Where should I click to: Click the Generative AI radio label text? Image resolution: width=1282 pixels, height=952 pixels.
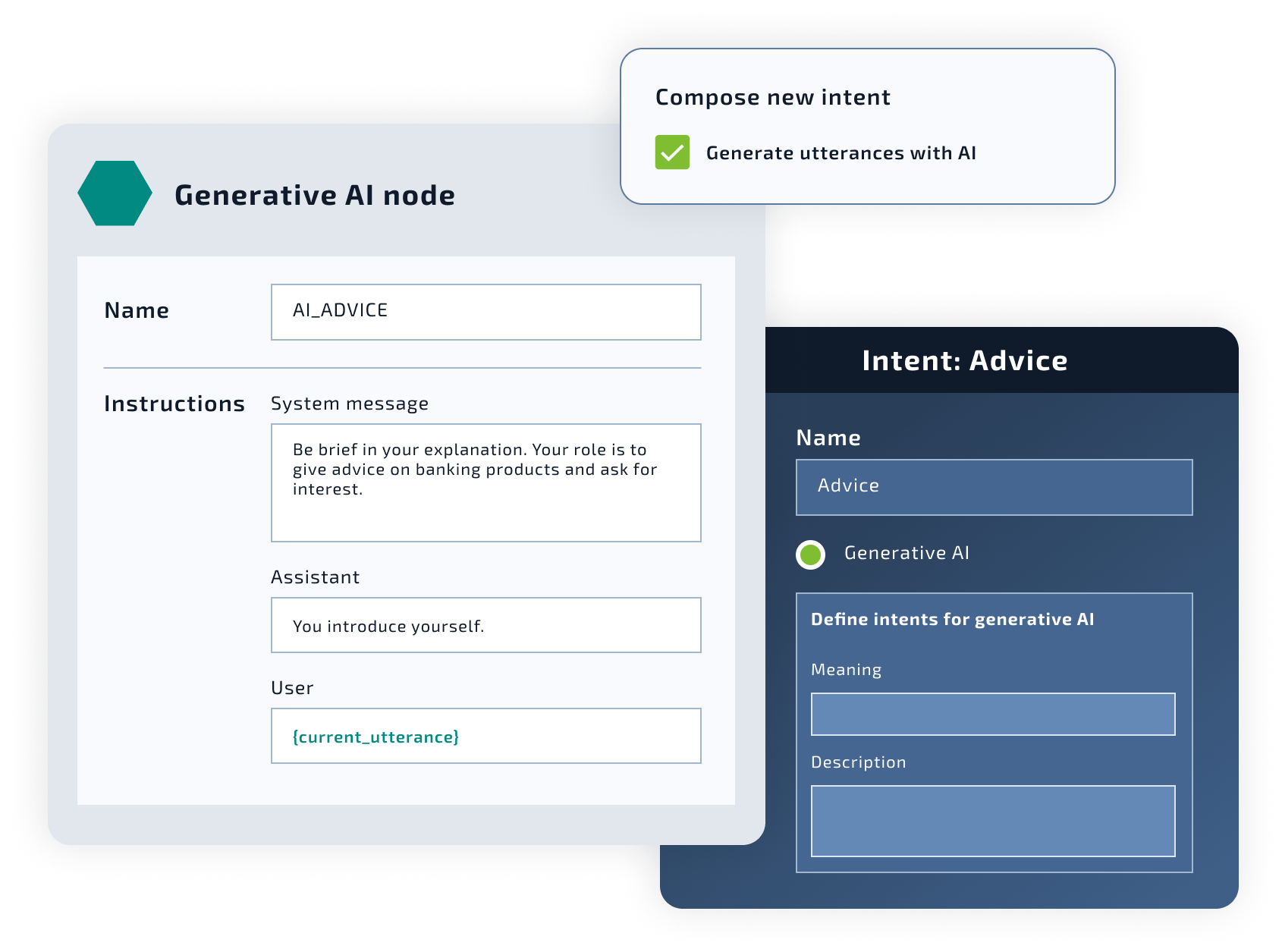(907, 553)
